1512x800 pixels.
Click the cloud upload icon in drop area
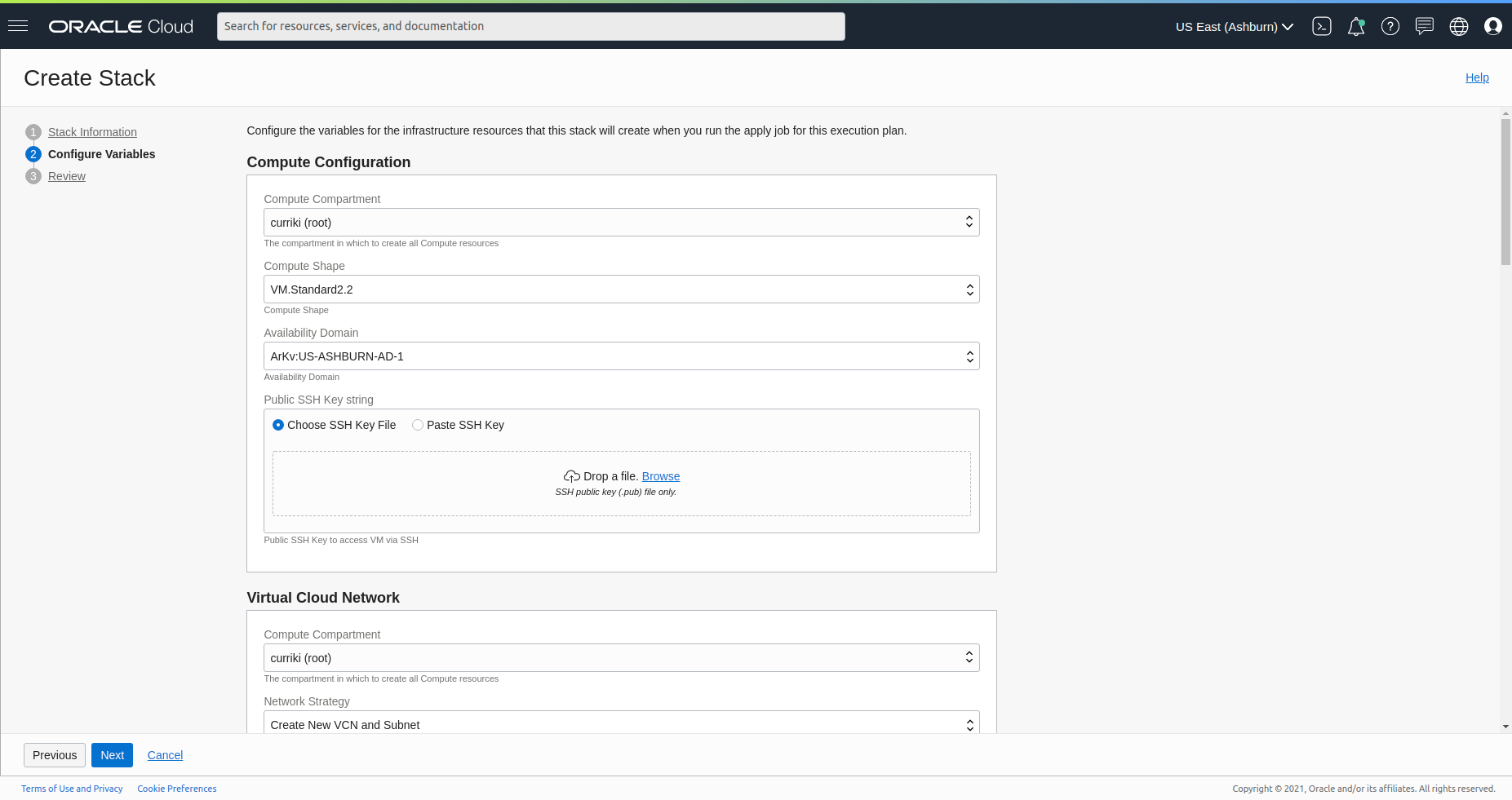pos(572,476)
